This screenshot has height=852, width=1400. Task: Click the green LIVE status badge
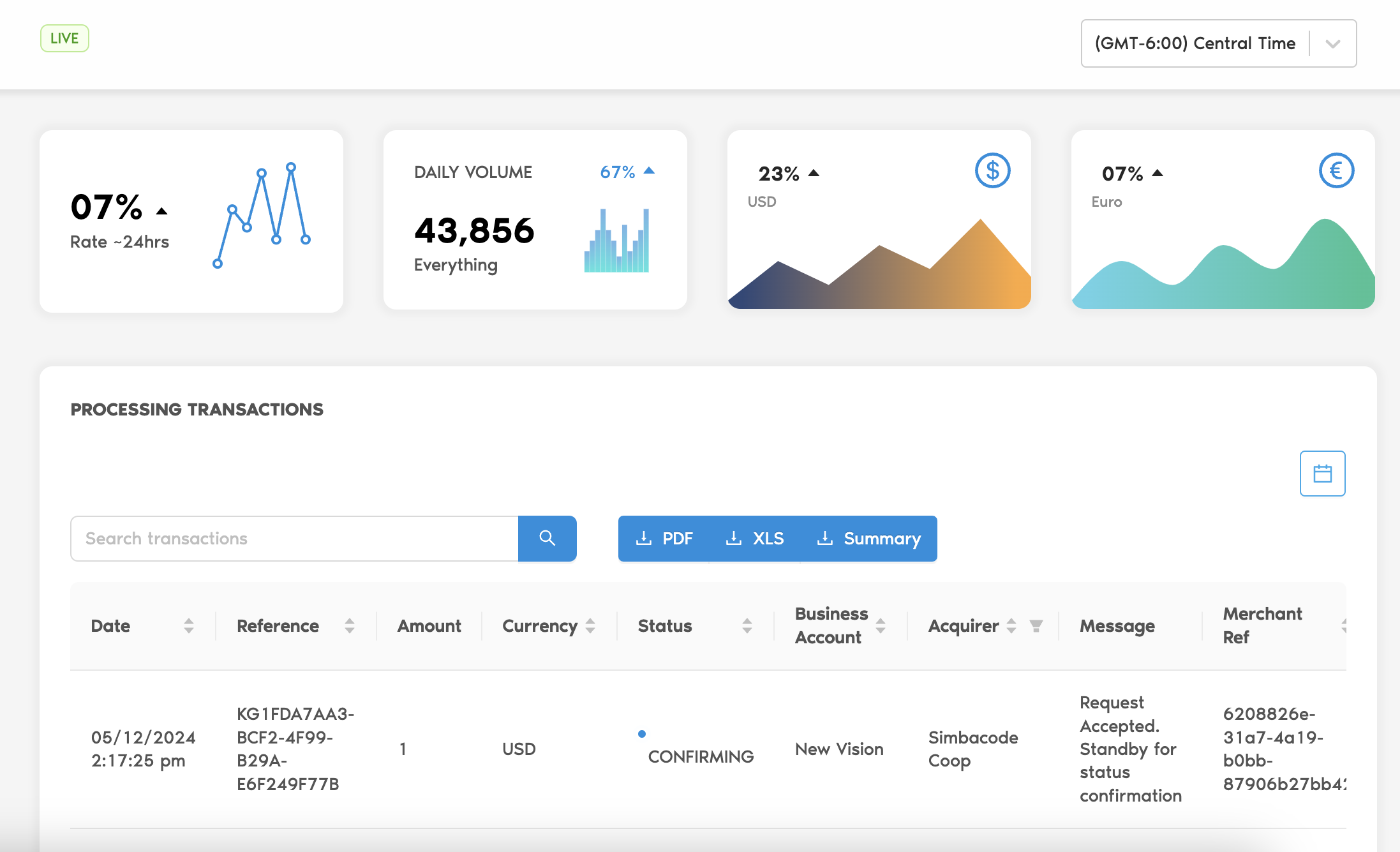coord(64,38)
